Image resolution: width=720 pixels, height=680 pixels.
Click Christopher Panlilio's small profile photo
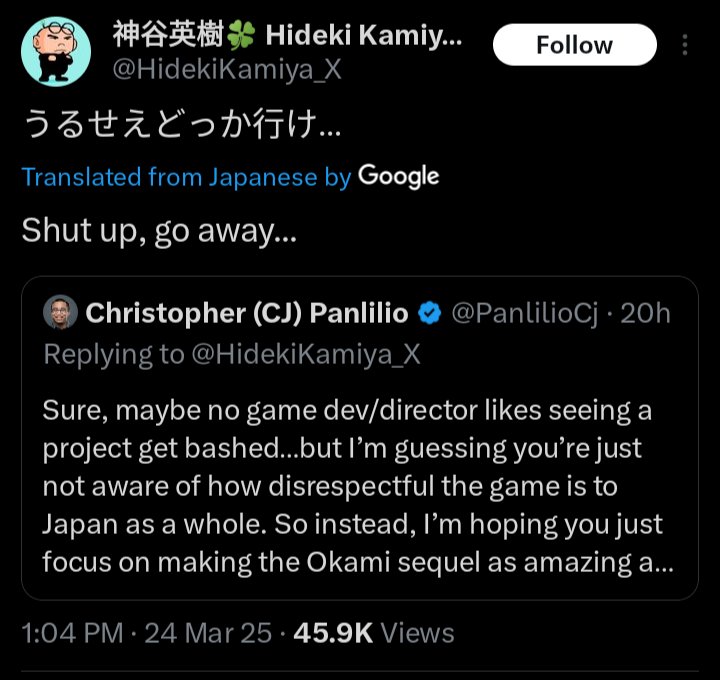(x=60, y=313)
